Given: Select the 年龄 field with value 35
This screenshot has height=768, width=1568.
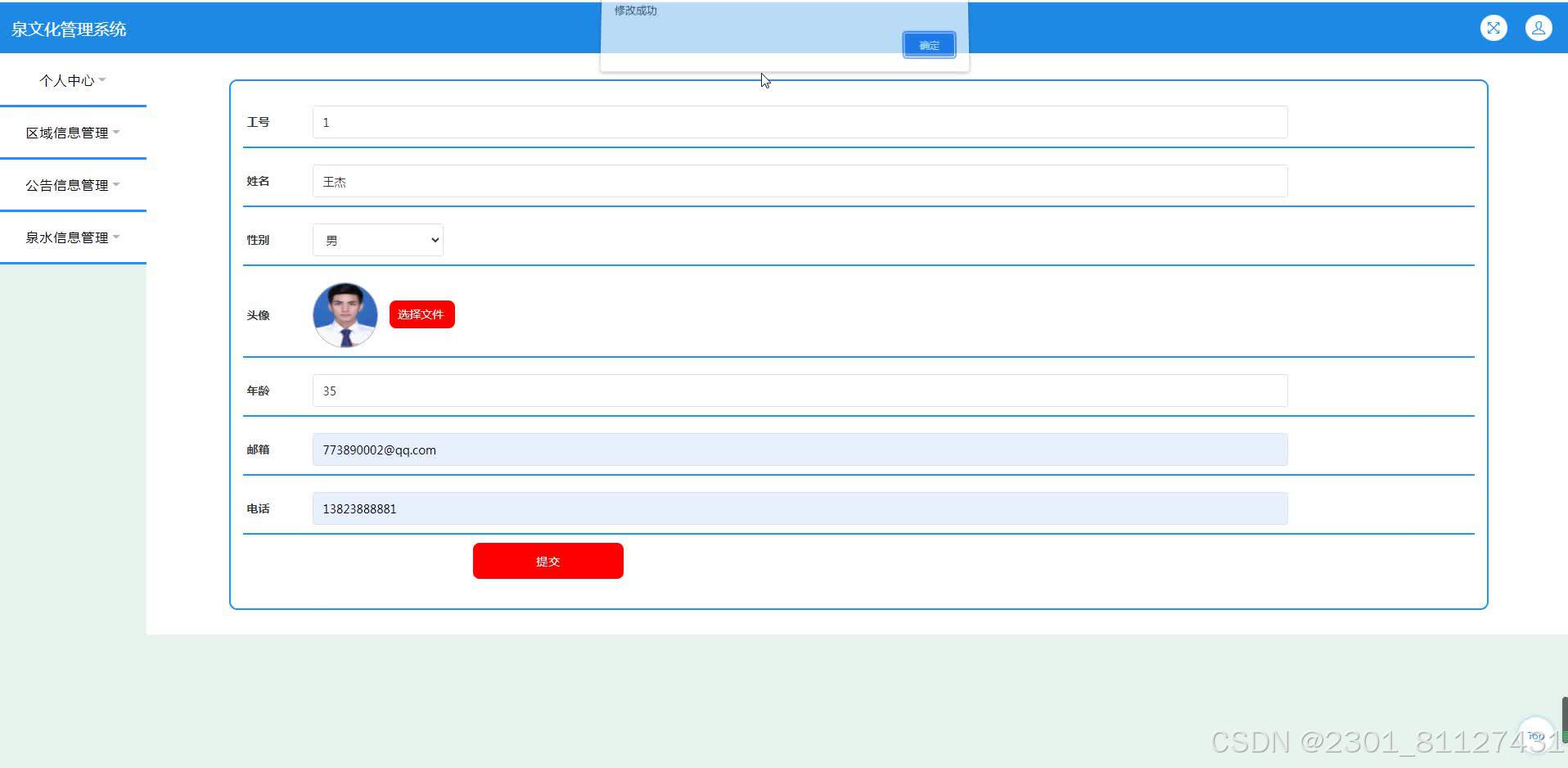Looking at the screenshot, I should (x=800, y=391).
